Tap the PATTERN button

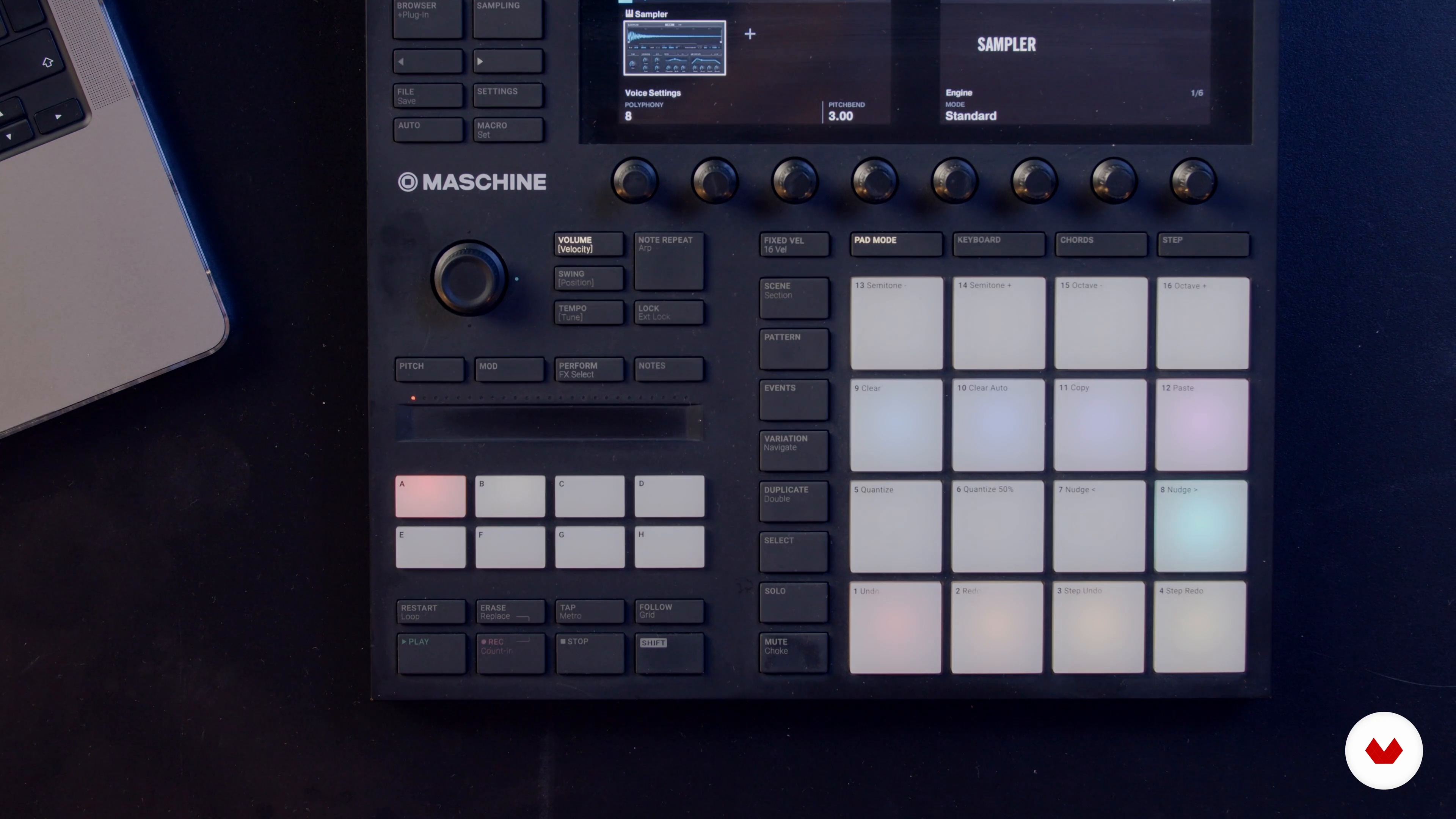coord(795,349)
